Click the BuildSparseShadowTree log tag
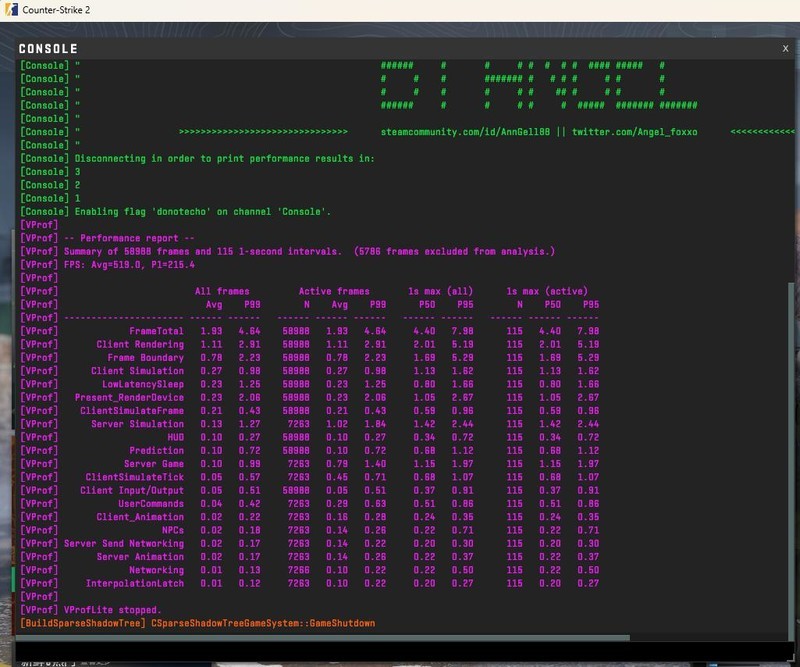Screen dimensions: 800x667 (x=82, y=623)
